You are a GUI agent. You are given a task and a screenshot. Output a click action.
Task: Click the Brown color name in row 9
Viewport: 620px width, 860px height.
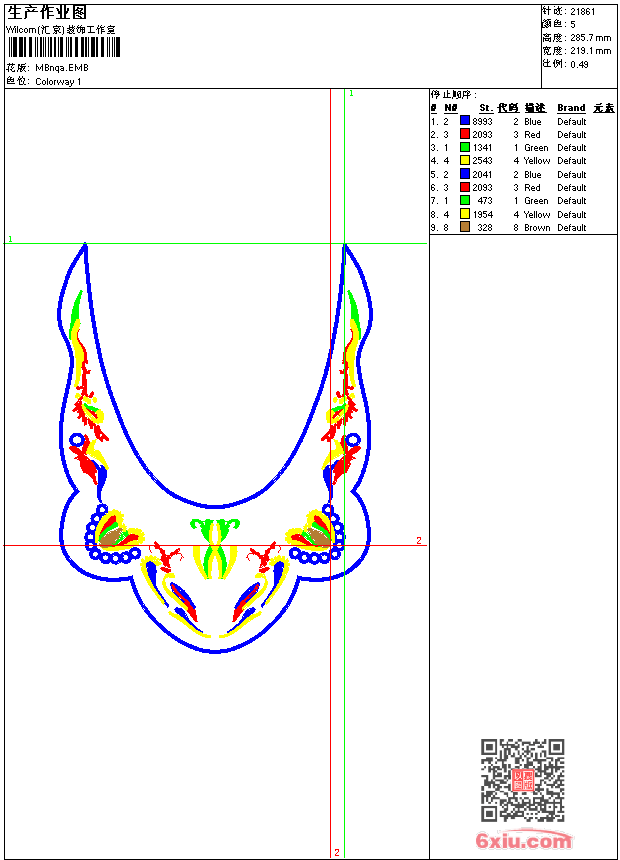(537, 228)
